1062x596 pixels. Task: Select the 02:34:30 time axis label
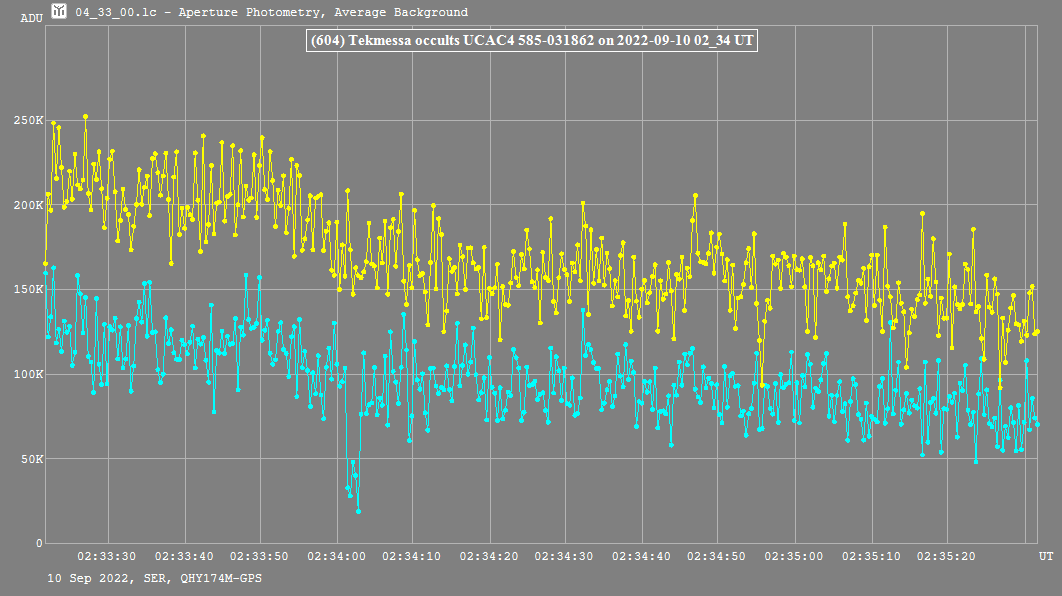(566, 555)
